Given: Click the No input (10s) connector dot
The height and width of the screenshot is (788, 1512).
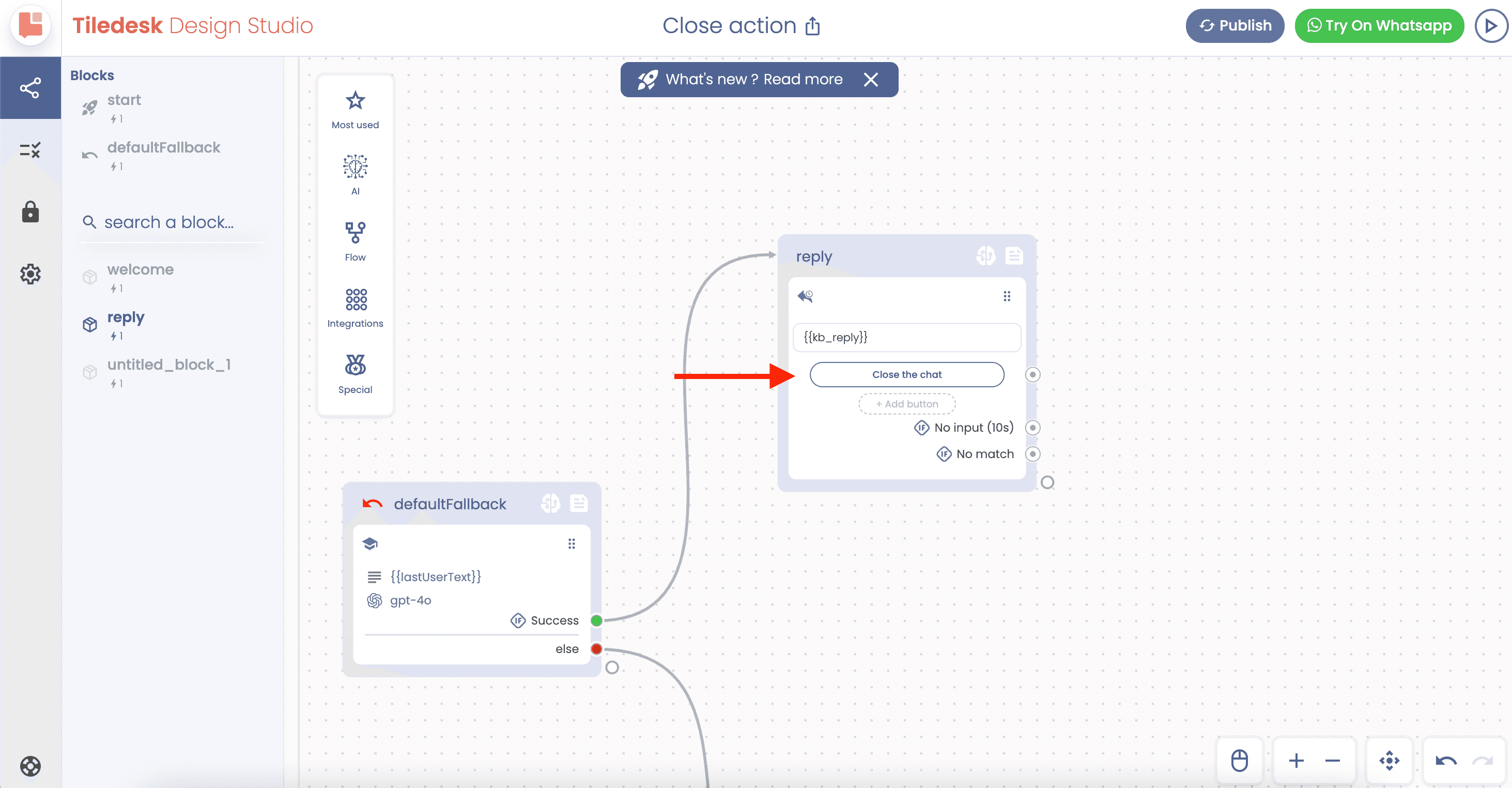Looking at the screenshot, I should [1032, 428].
